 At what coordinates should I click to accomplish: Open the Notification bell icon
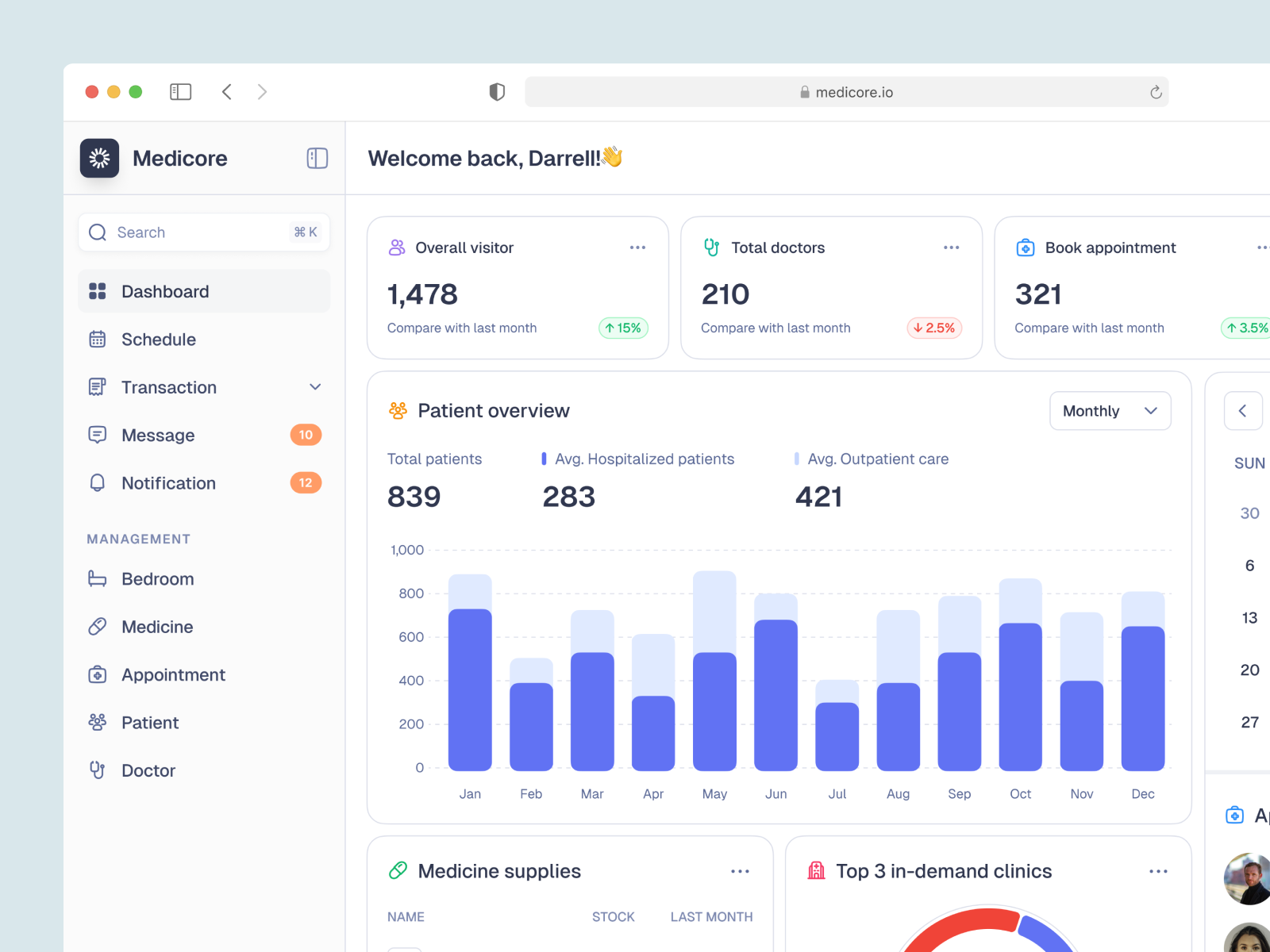(97, 483)
